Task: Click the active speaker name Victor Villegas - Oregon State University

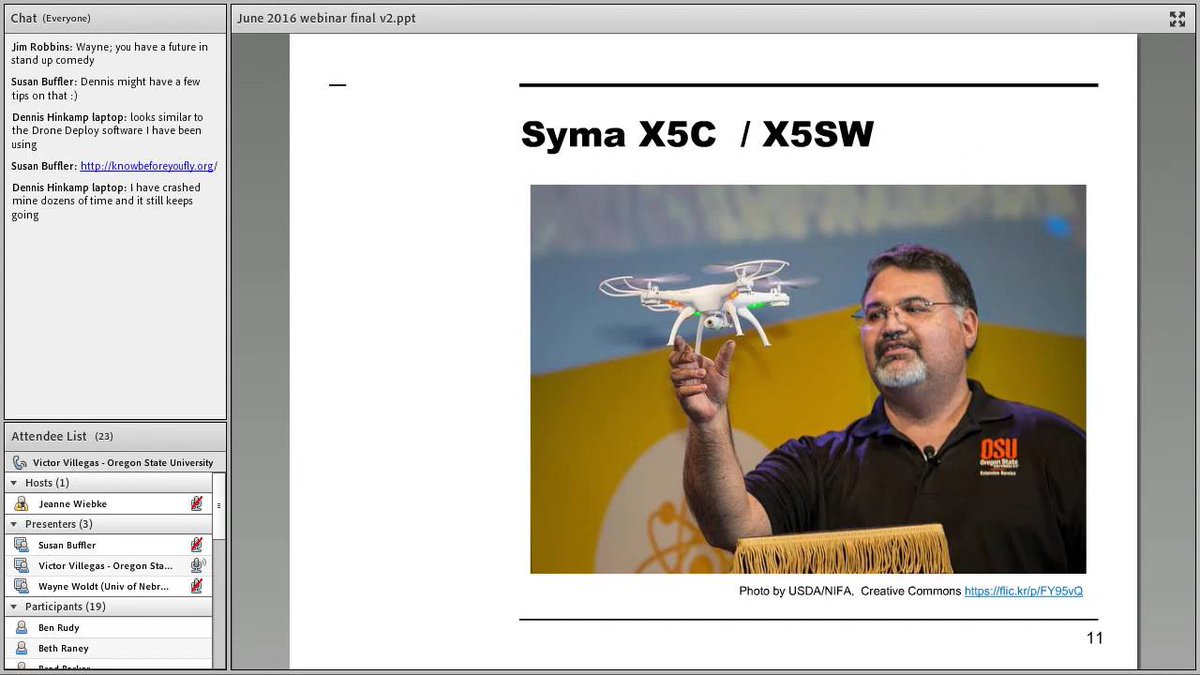Action: point(123,463)
